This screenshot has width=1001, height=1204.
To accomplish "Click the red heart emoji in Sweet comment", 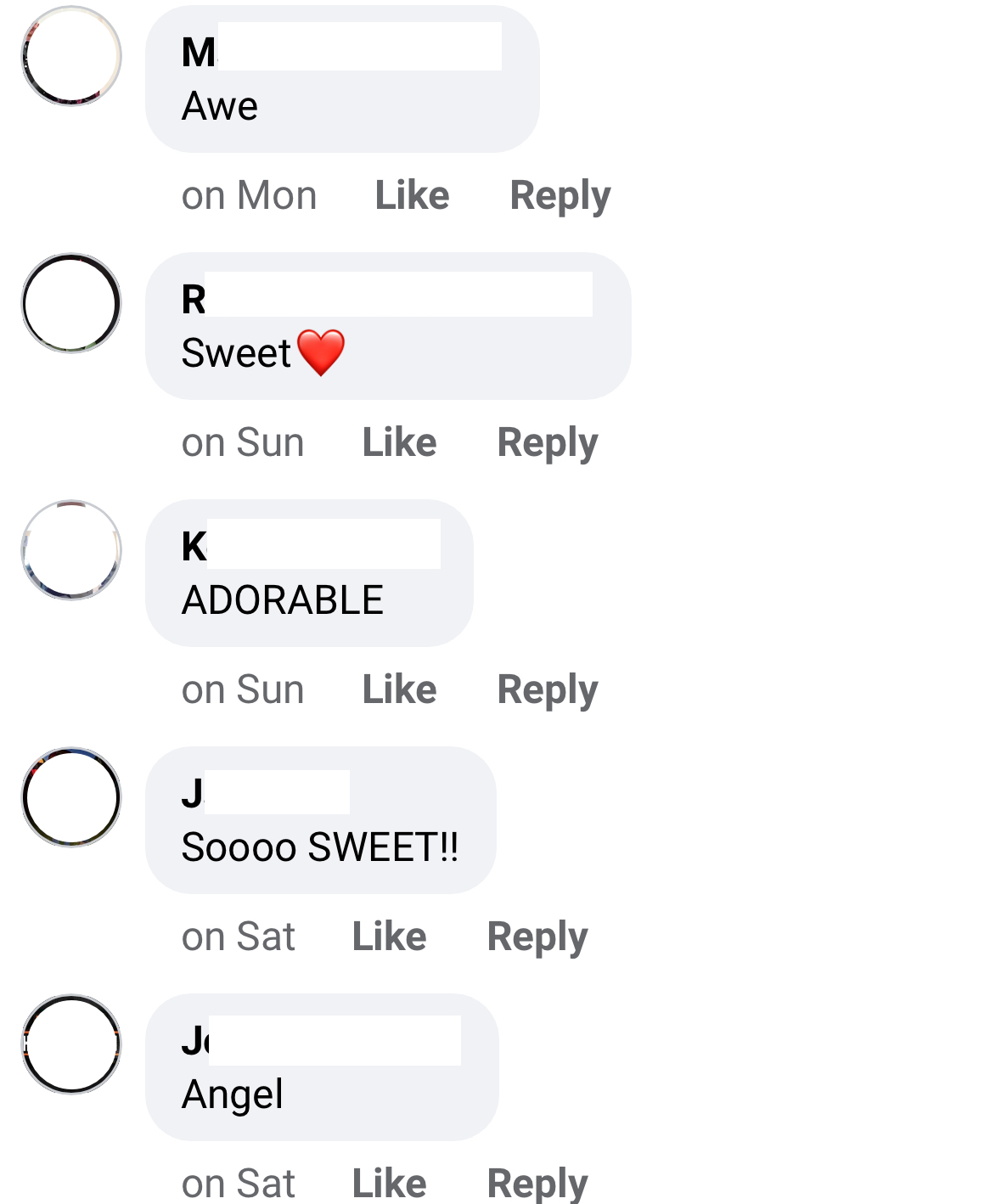I will pos(322,352).
